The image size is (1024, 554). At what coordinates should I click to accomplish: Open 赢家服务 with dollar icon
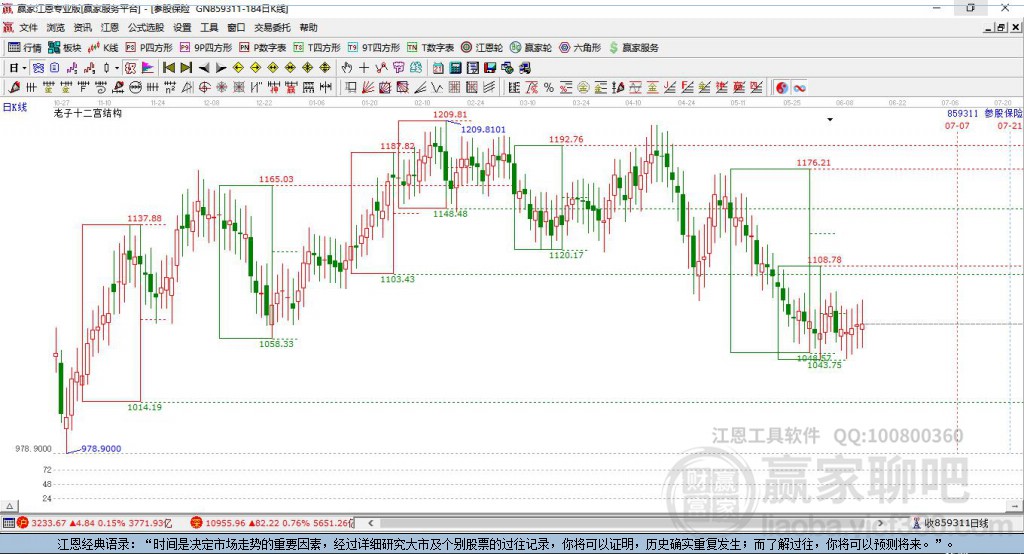click(x=633, y=48)
